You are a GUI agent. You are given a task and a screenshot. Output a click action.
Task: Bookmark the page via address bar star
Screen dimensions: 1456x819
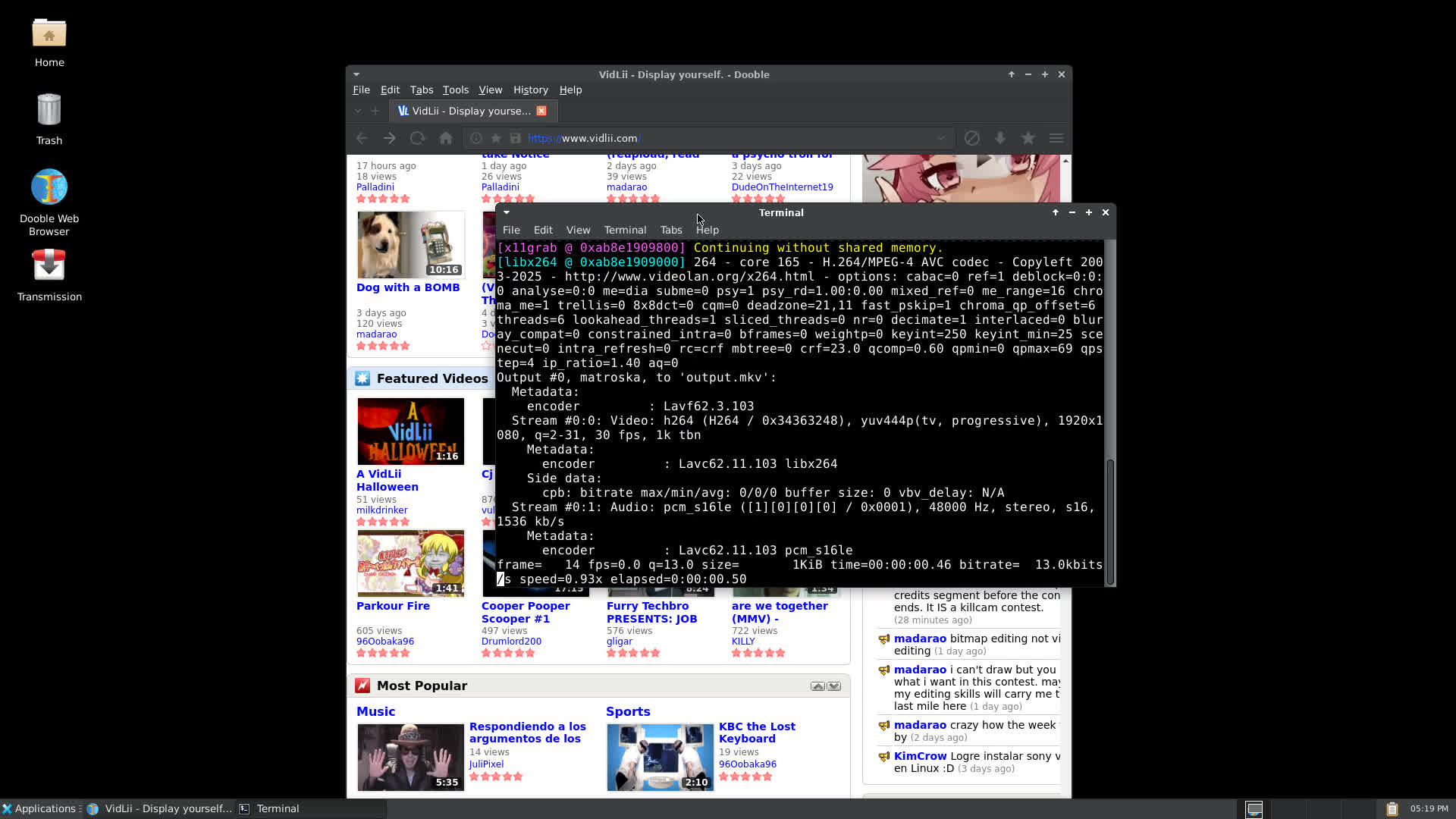tap(495, 138)
